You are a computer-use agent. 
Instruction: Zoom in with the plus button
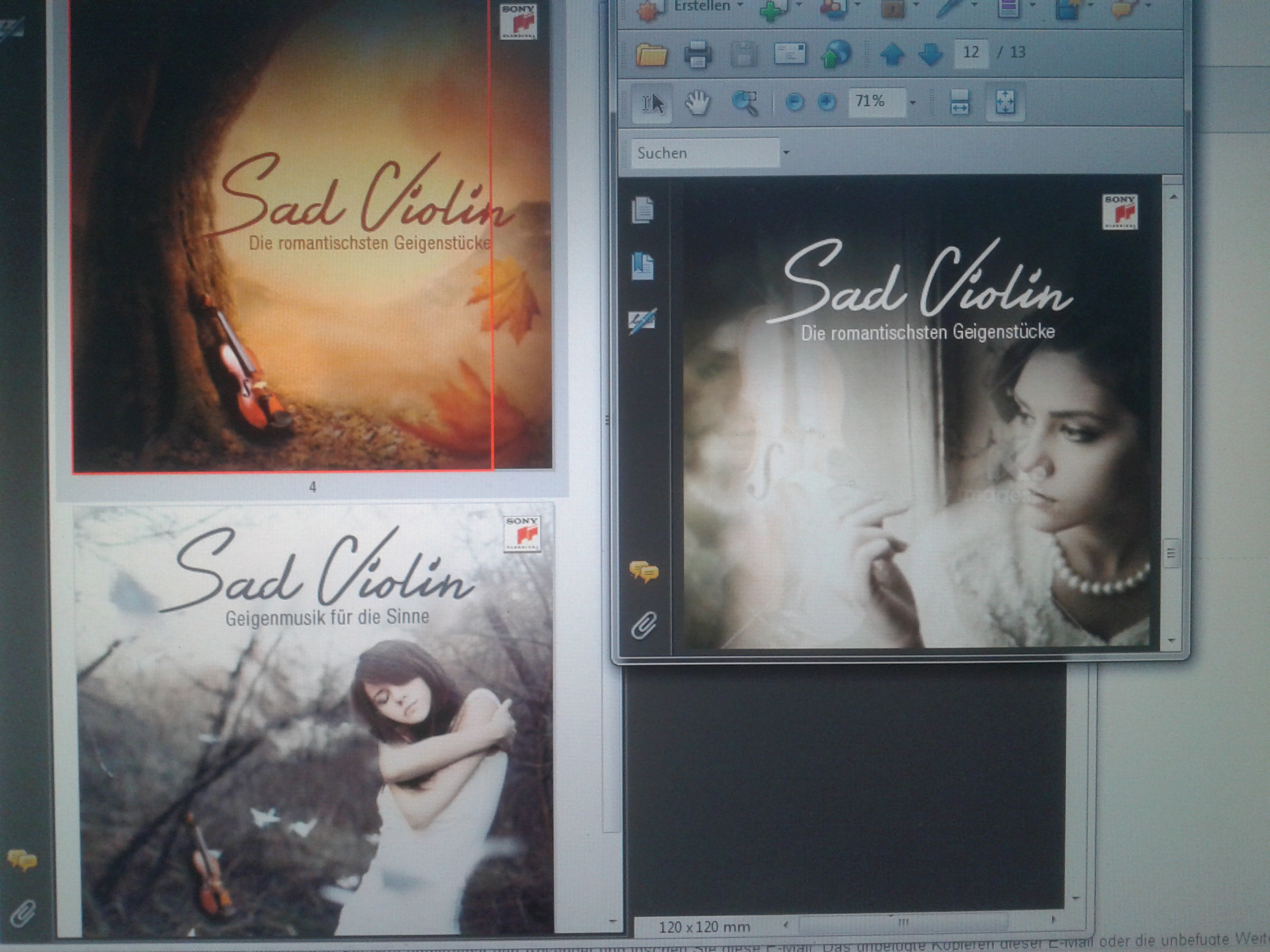point(826,103)
